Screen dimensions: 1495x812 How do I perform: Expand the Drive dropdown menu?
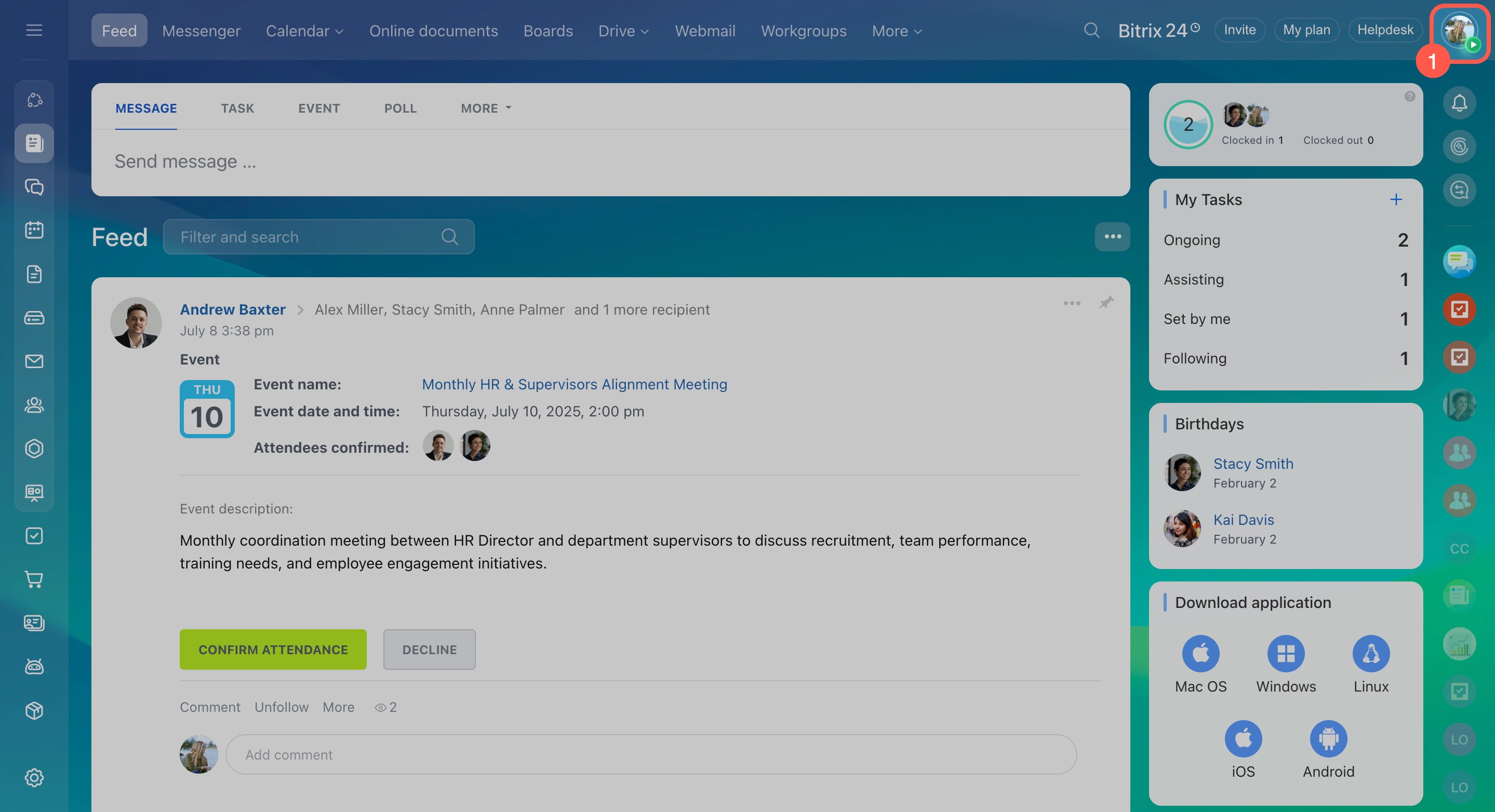[x=623, y=31]
